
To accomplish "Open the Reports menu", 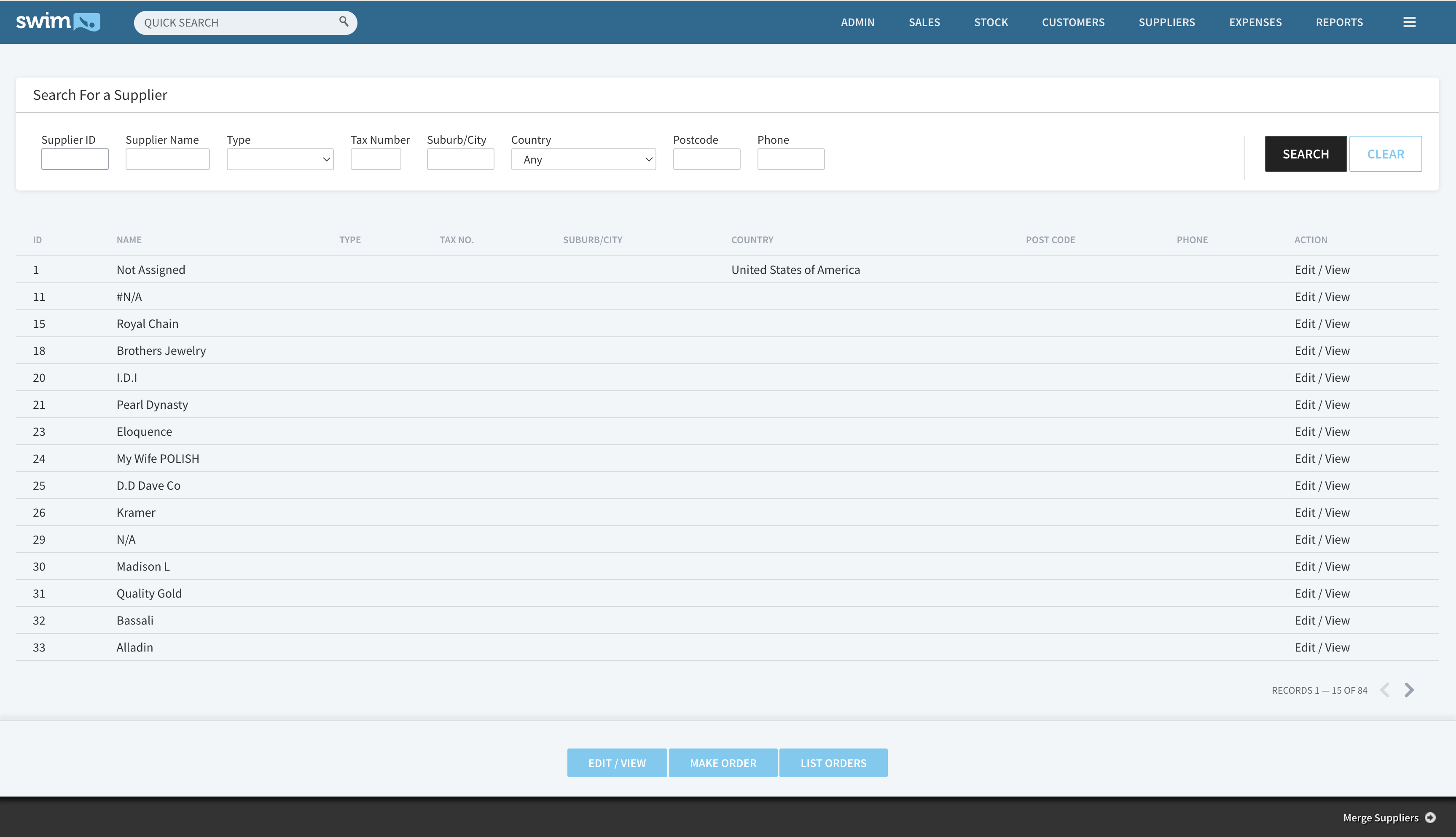I will point(1339,22).
